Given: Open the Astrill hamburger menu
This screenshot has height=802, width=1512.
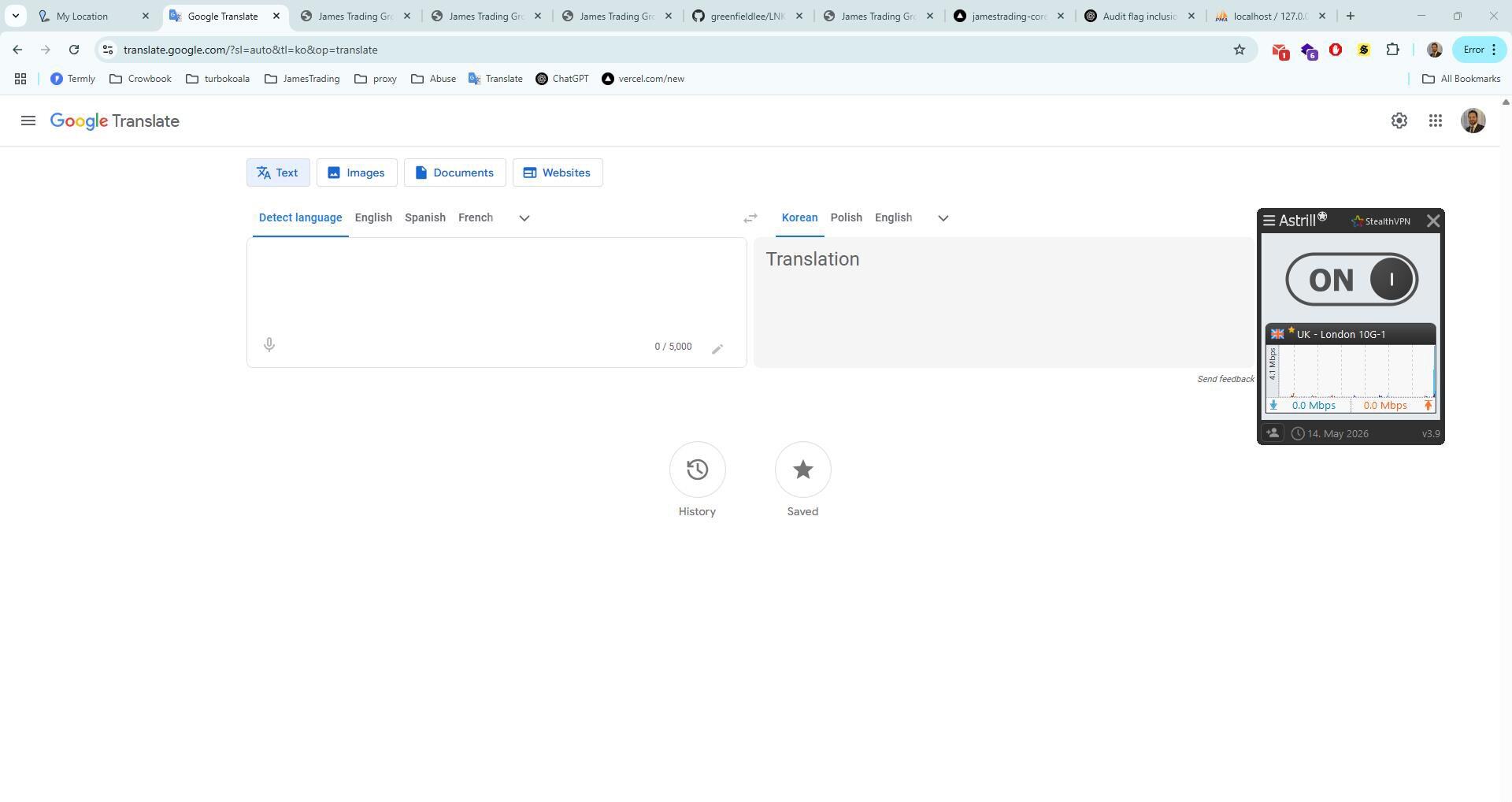Looking at the screenshot, I should 1269,221.
